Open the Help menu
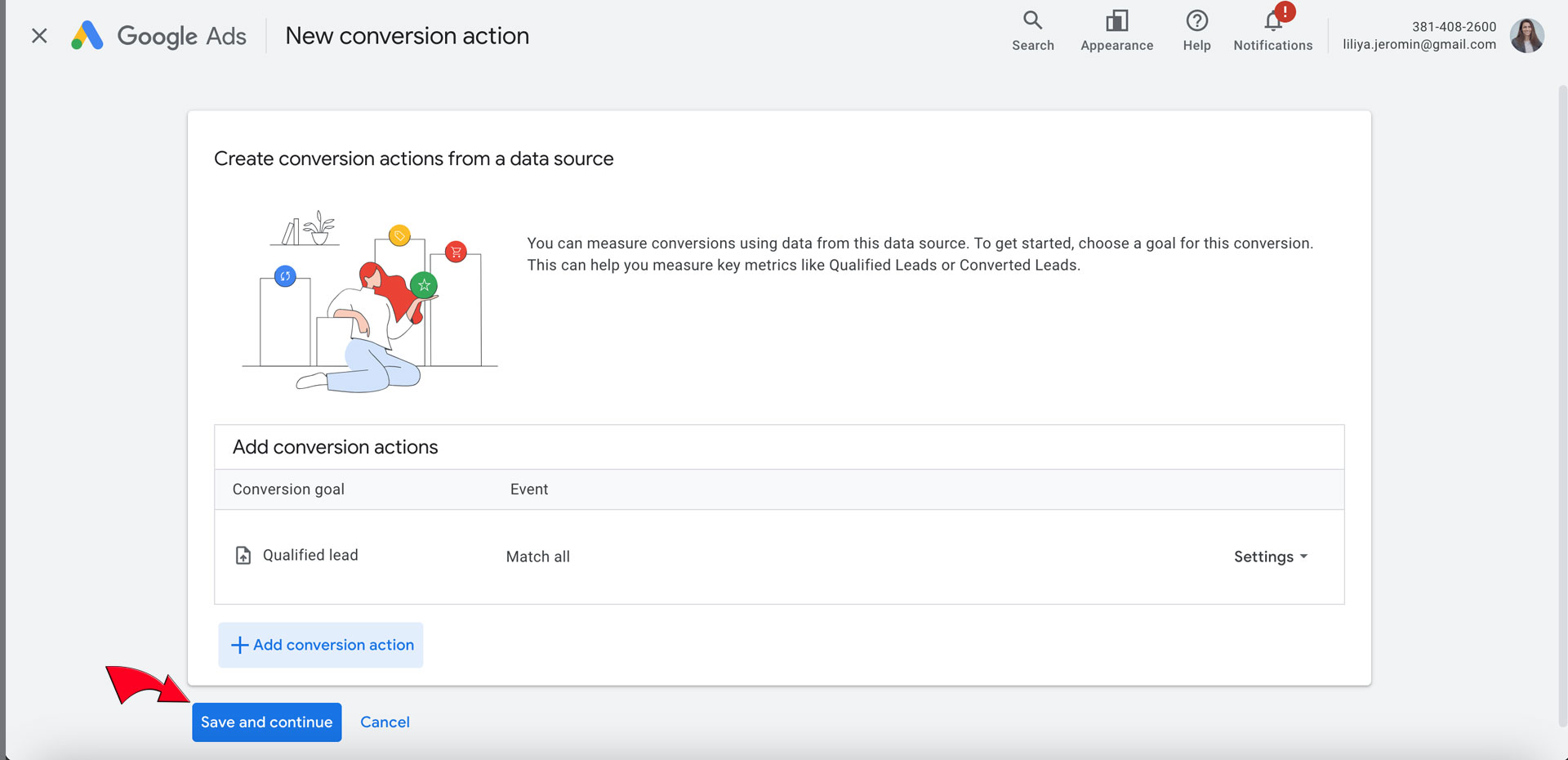This screenshot has width=1568, height=760. (1196, 31)
